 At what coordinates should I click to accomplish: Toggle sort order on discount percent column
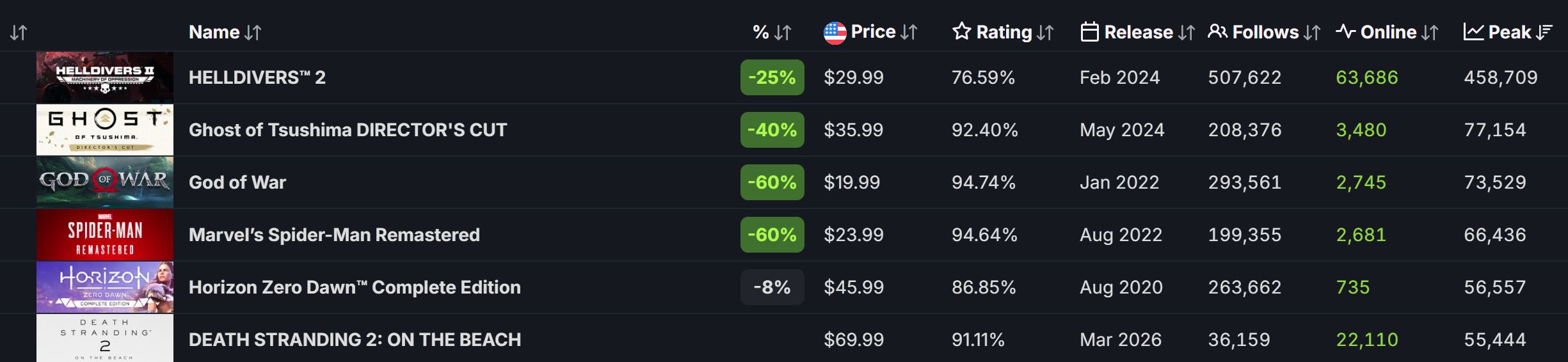point(783,33)
